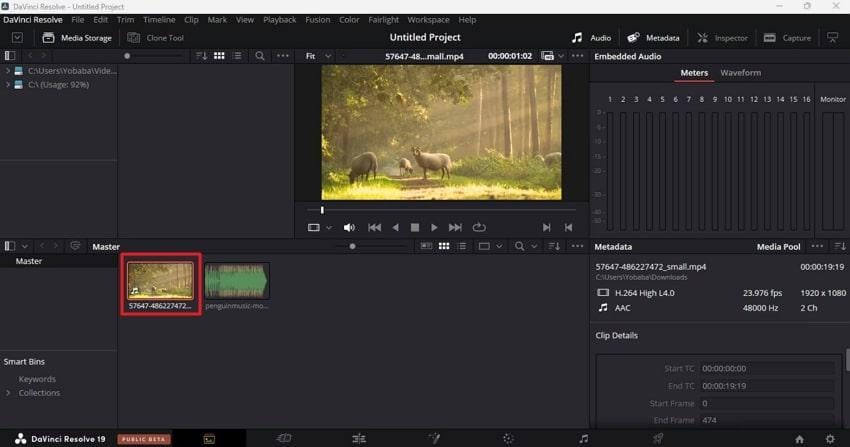Toggle the Media Storage panel
The image size is (850, 447).
click(x=76, y=38)
